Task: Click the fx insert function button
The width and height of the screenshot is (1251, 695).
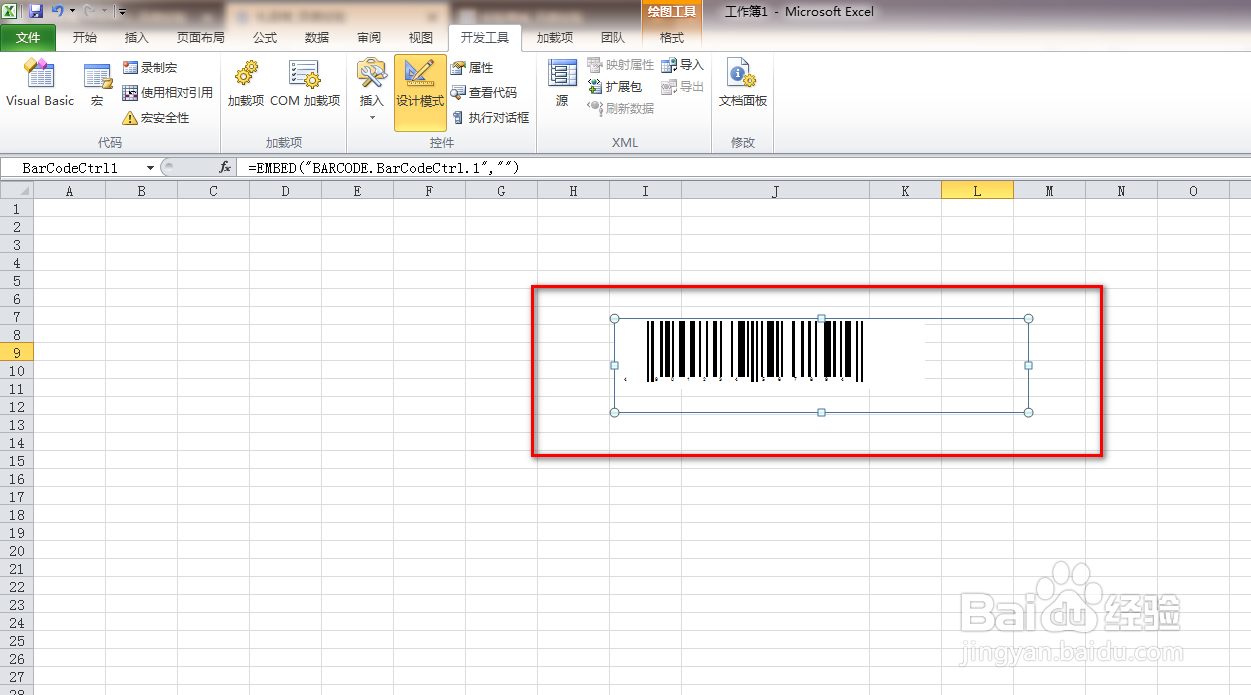Action: point(225,168)
